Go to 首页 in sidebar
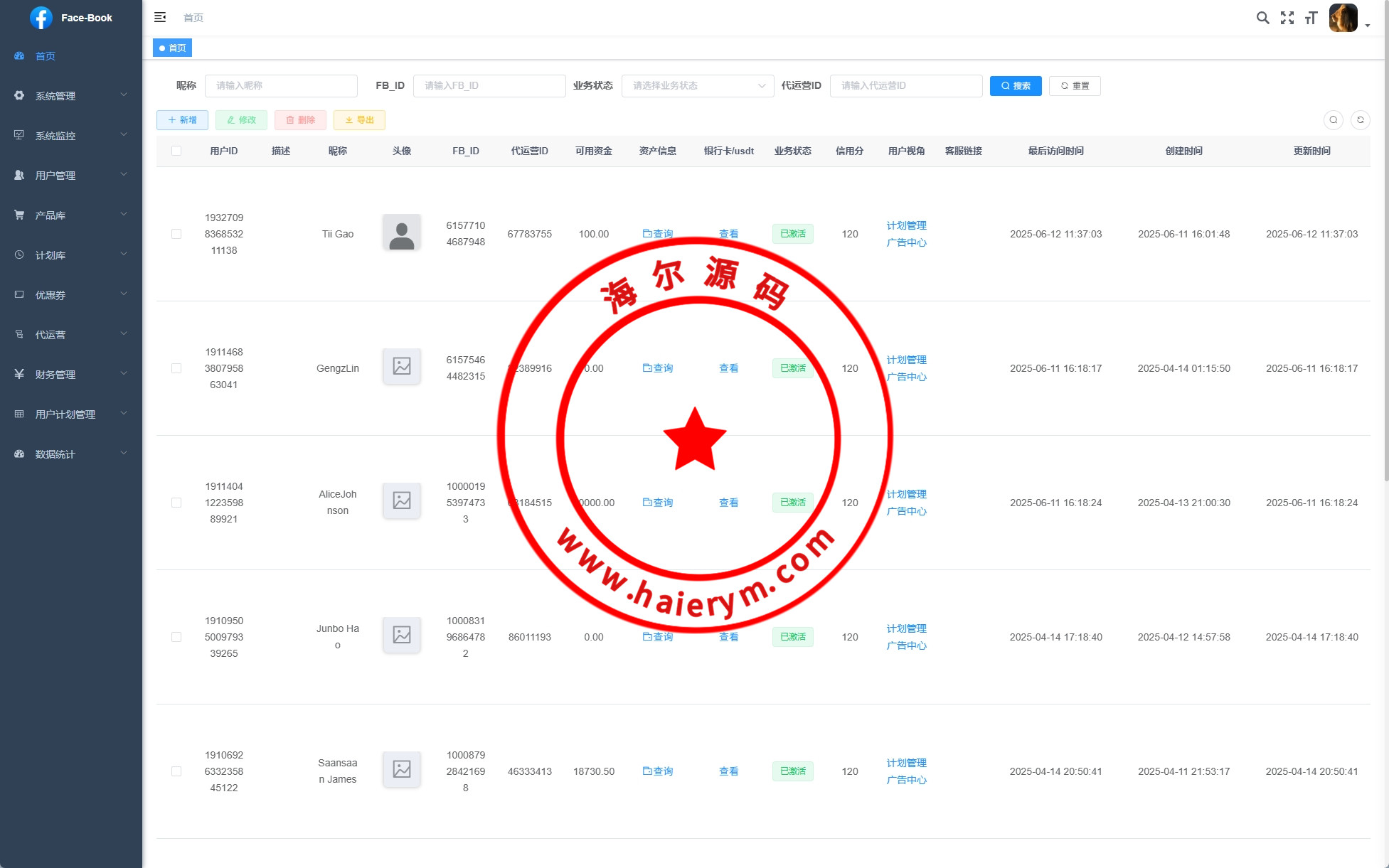Screen dimensions: 1389x868 [x=45, y=56]
